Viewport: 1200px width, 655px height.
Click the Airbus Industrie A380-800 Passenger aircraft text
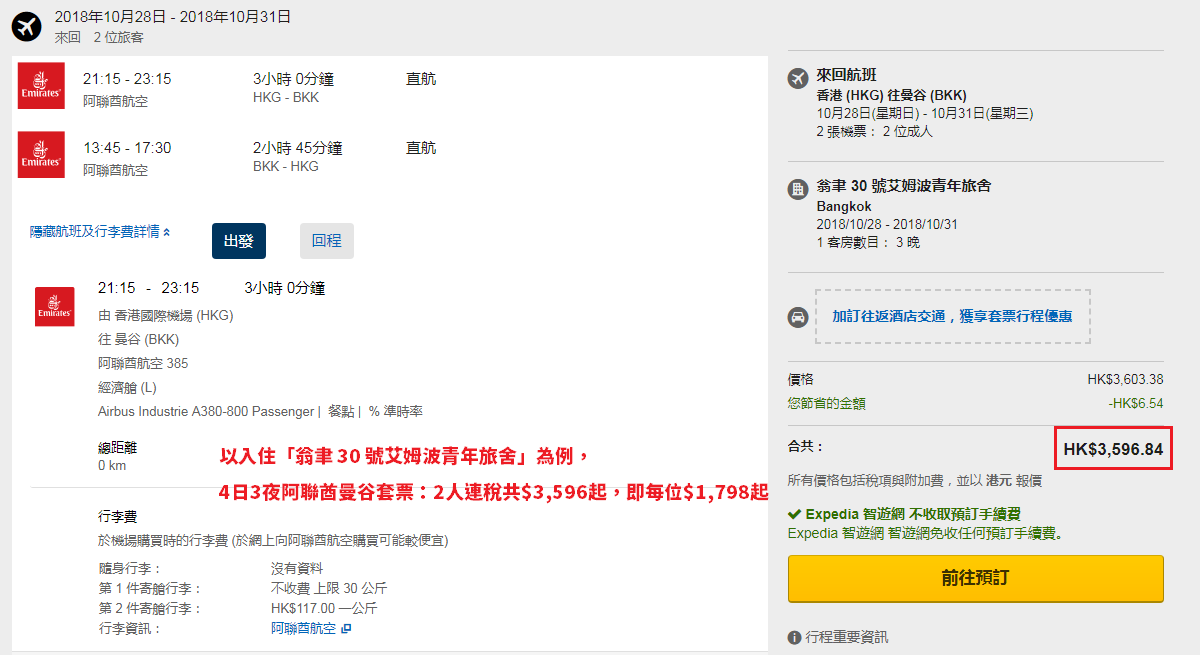point(206,411)
